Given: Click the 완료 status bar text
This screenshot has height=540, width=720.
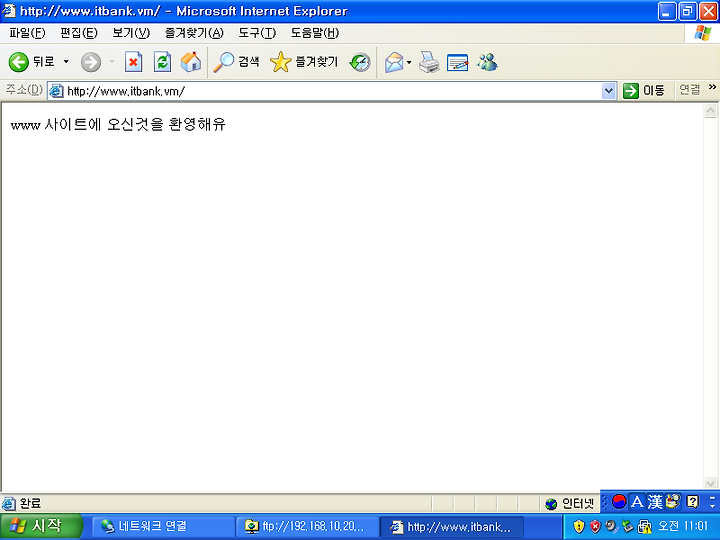Looking at the screenshot, I should point(30,504).
